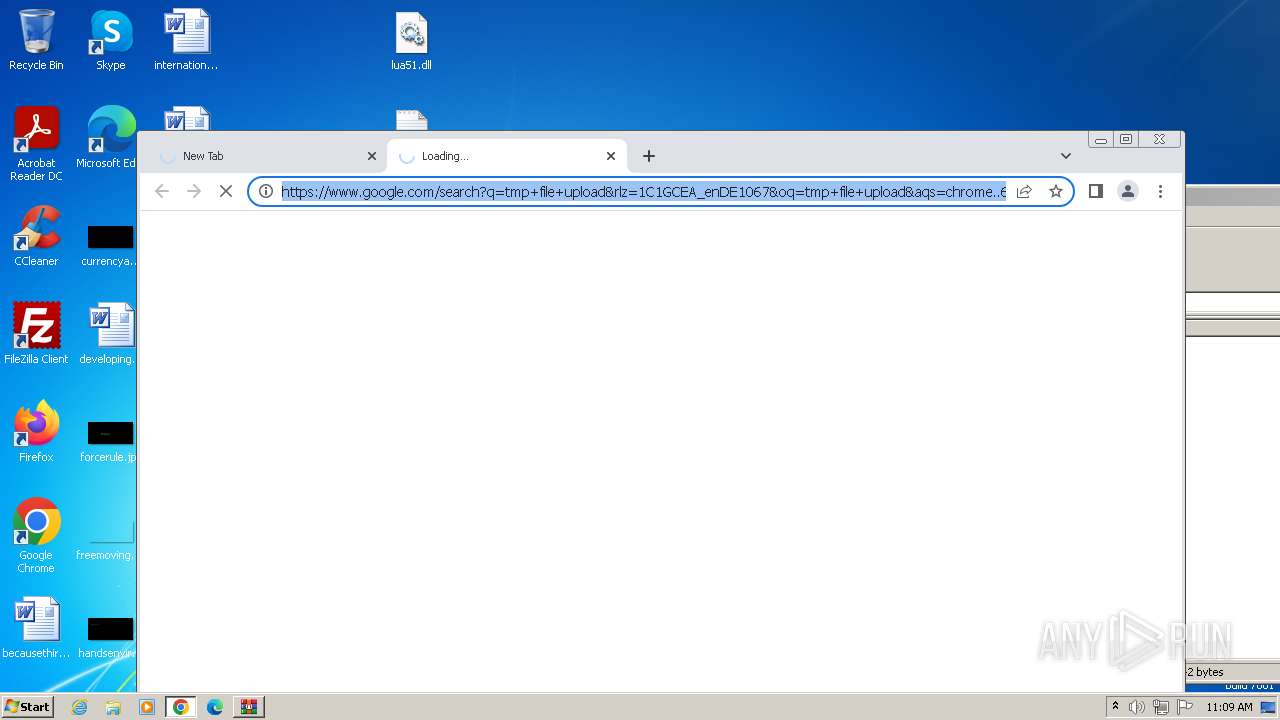Launch Skype from the desktop
The image size is (1280, 720).
(x=110, y=41)
